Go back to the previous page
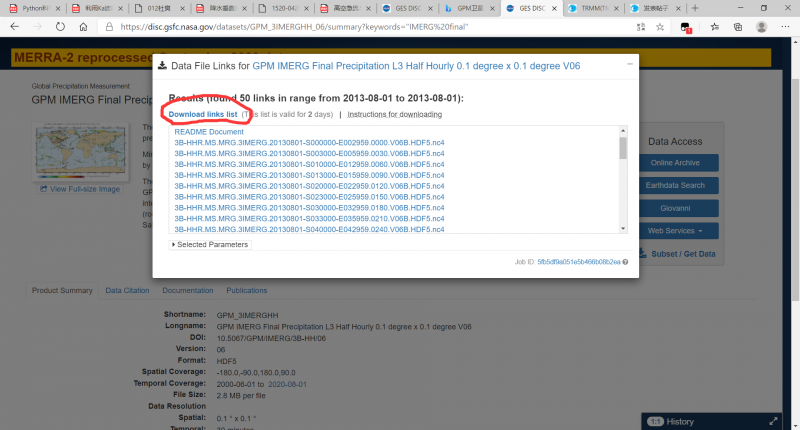Viewport: 800px width, 430px height. coord(15,27)
